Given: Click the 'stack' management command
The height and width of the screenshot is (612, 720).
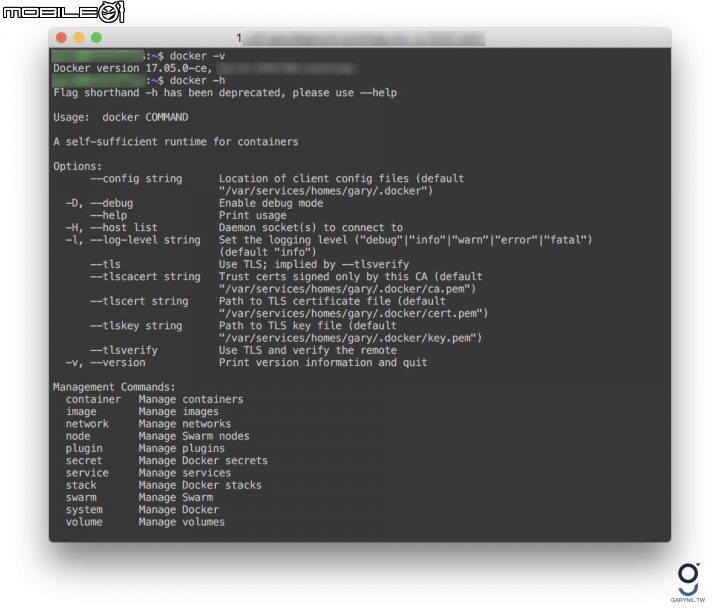Looking at the screenshot, I should (81, 485).
